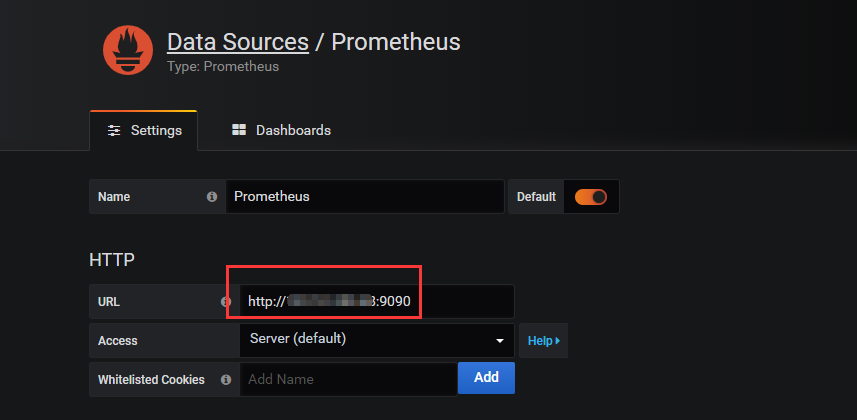The width and height of the screenshot is (857, 420).
Task: Click the sliders icon on Settings tab
Action: pyautogui.click(x=114, y=131)
